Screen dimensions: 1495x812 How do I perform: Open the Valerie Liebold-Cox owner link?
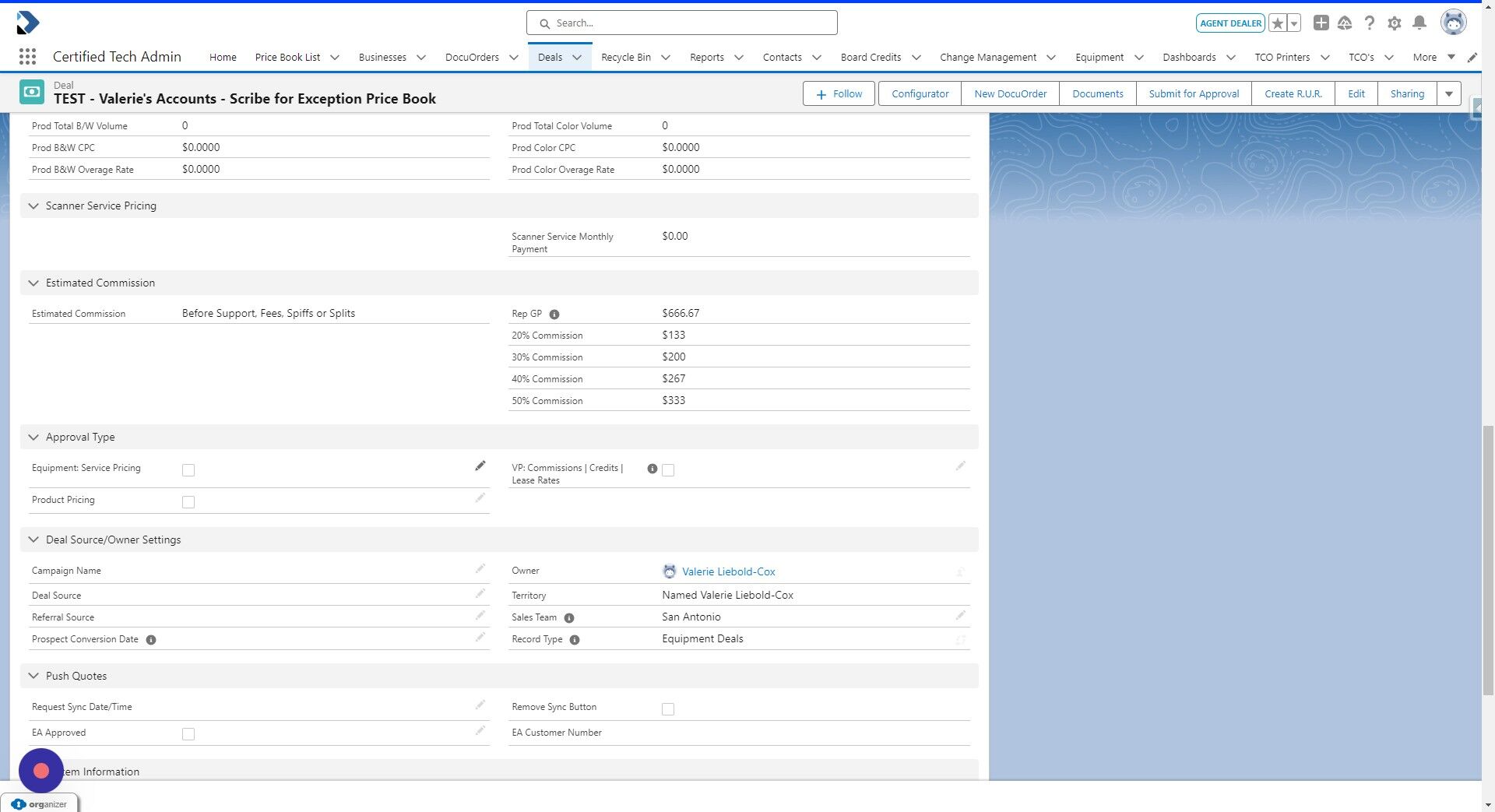(x=728, y=571)
